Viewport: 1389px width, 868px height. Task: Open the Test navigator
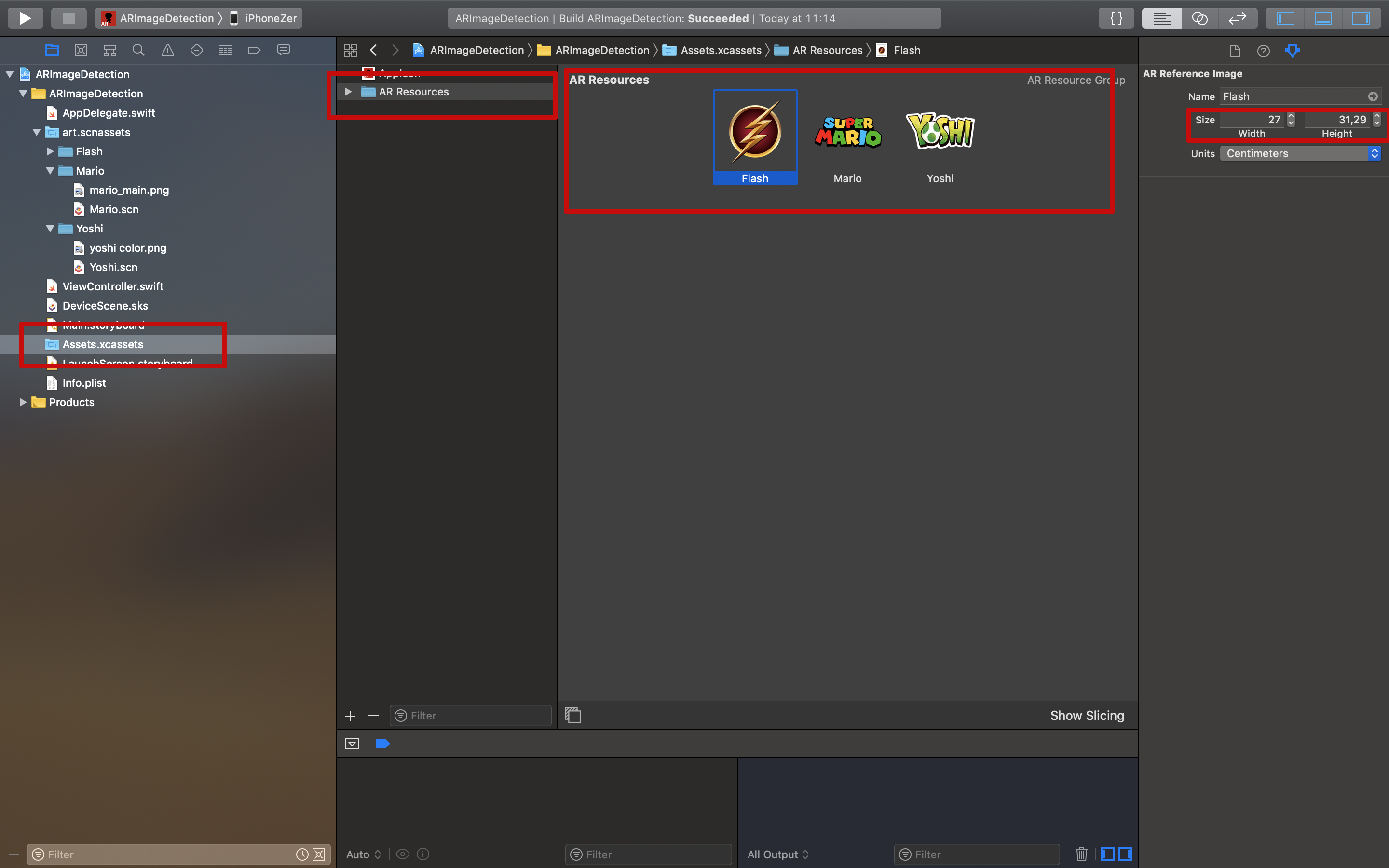pyautogui.click(x=196, y=50)
